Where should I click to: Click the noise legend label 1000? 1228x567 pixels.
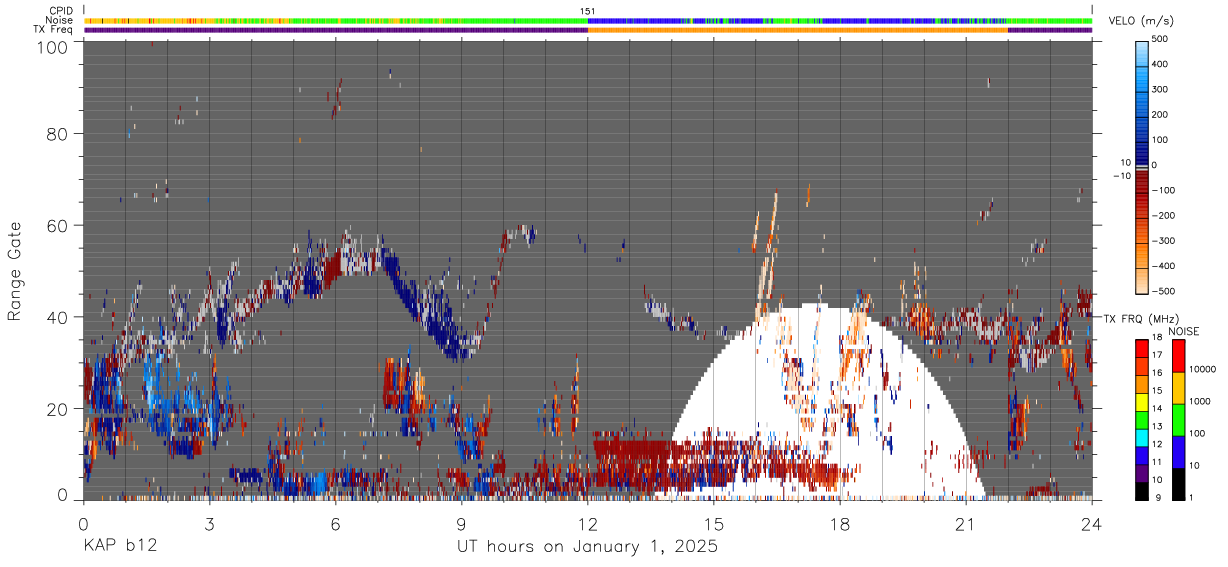(x=1201, y=401)
